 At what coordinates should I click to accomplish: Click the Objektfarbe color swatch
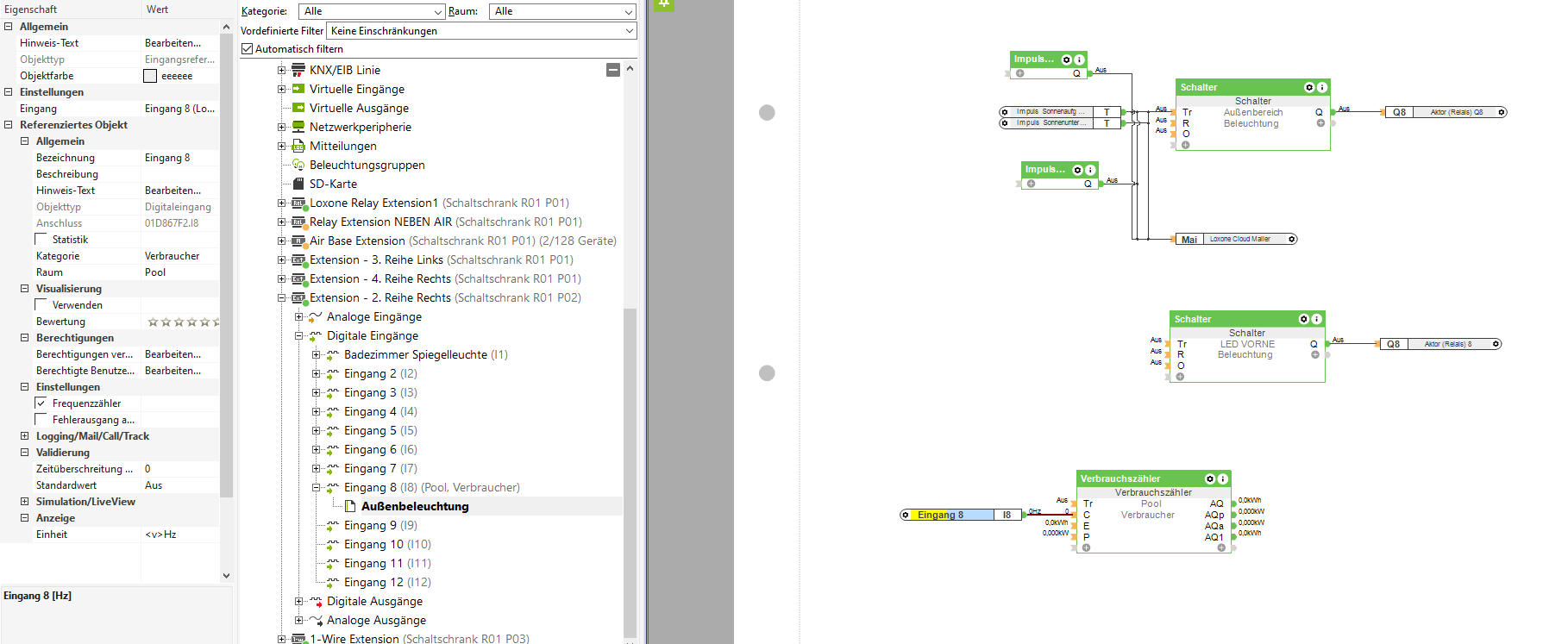pos(150,76)
